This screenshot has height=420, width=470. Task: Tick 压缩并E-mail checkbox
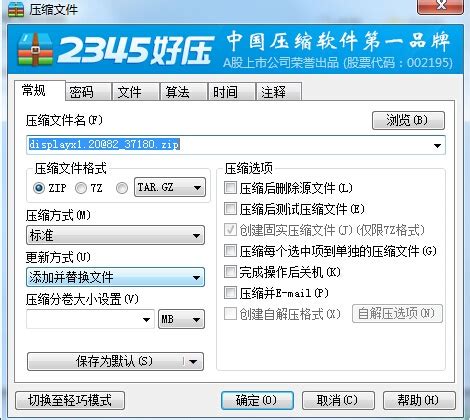[230, 293]
